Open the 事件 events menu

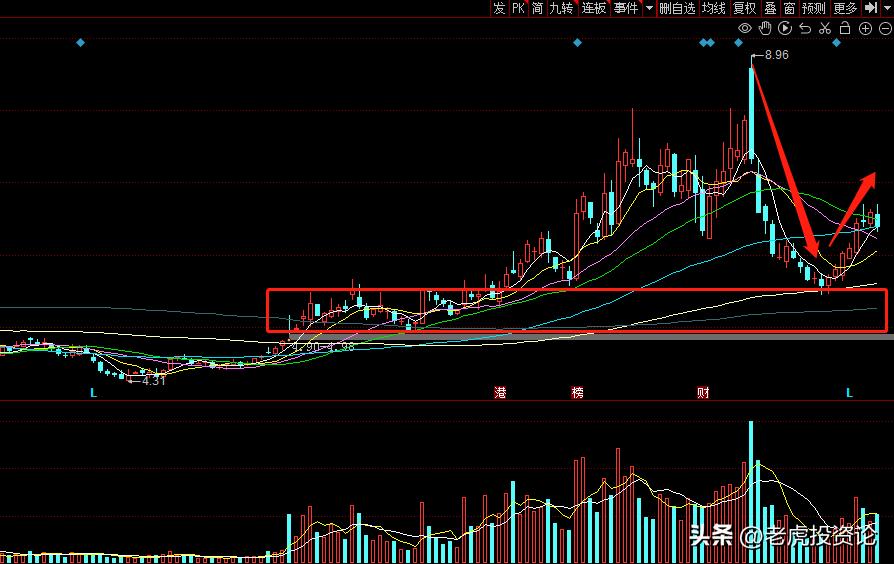(x=625, y=8)
